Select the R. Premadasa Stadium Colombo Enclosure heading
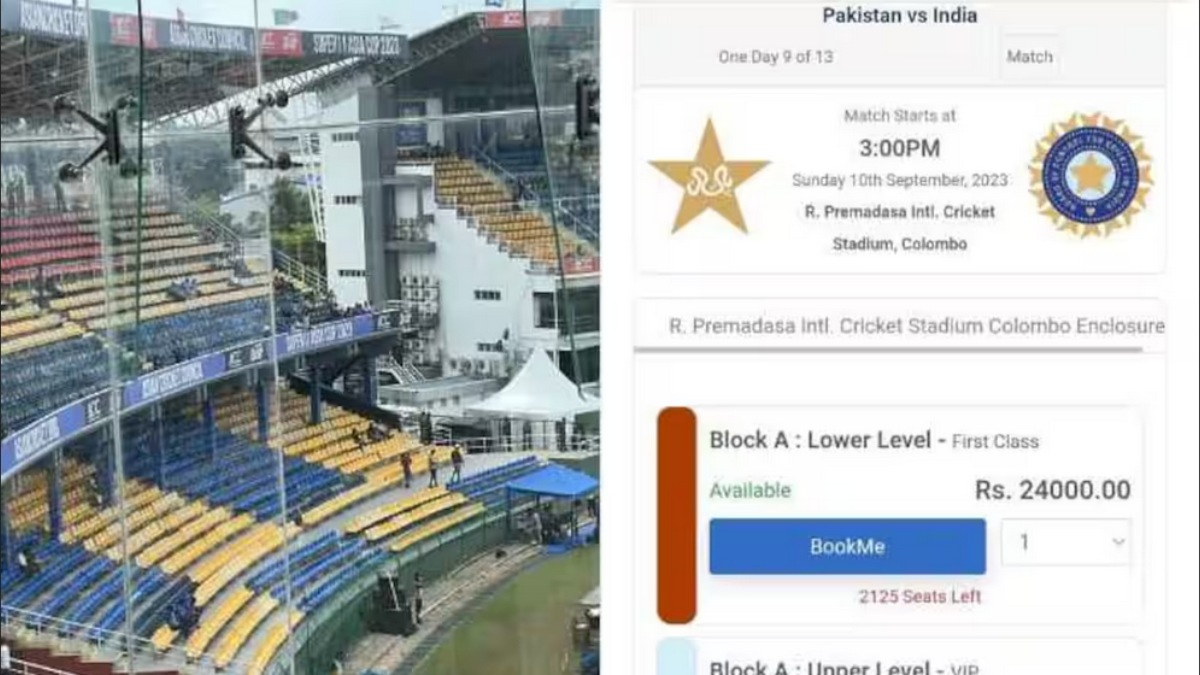 (916, 326)
